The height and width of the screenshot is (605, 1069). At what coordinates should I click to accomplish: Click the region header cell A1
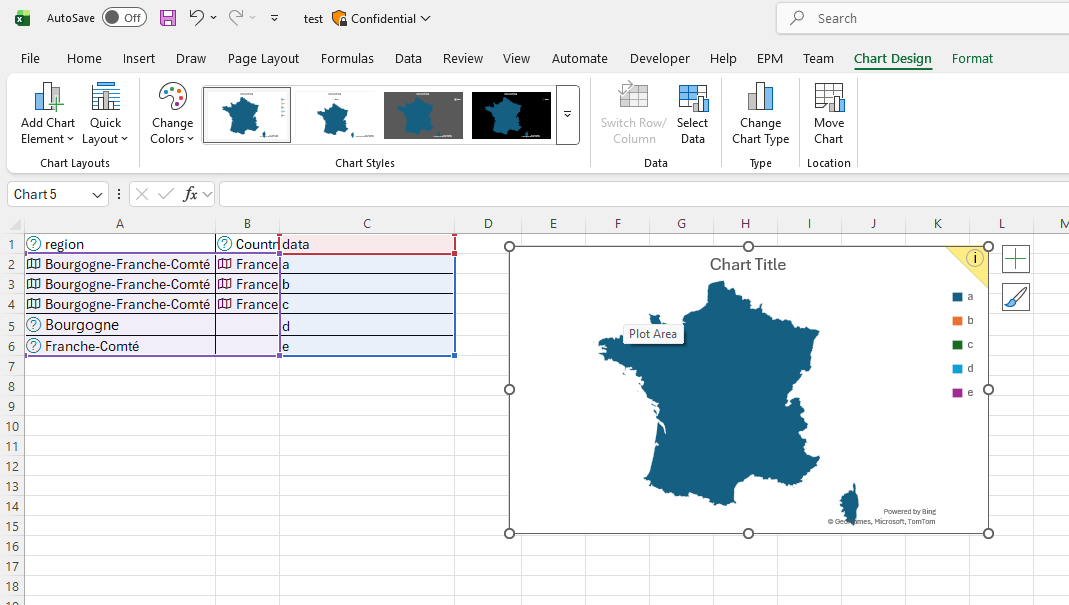[119, 244]
